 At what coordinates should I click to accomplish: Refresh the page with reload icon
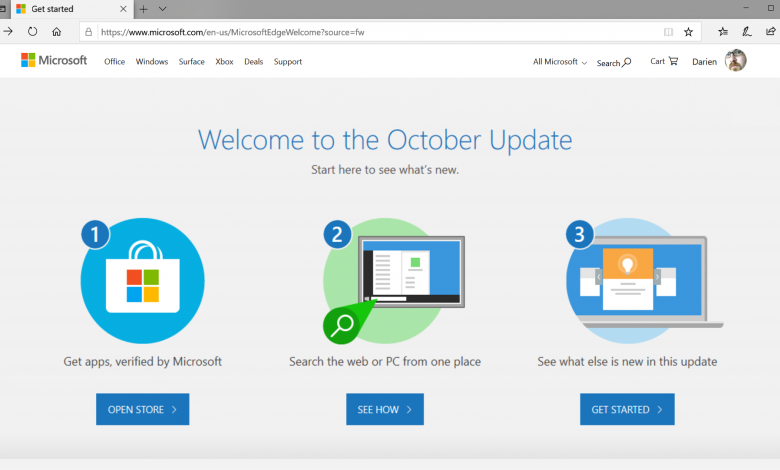(32, 32)
